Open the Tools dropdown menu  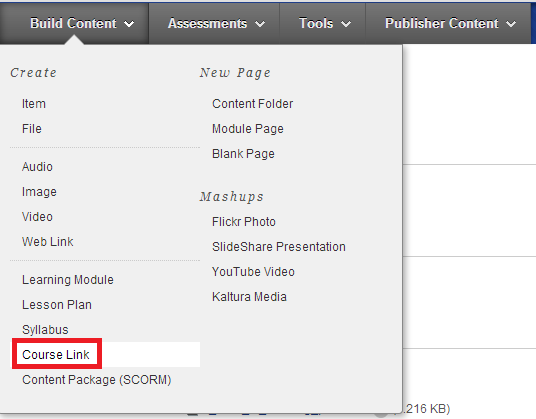(x=325, y=24)
